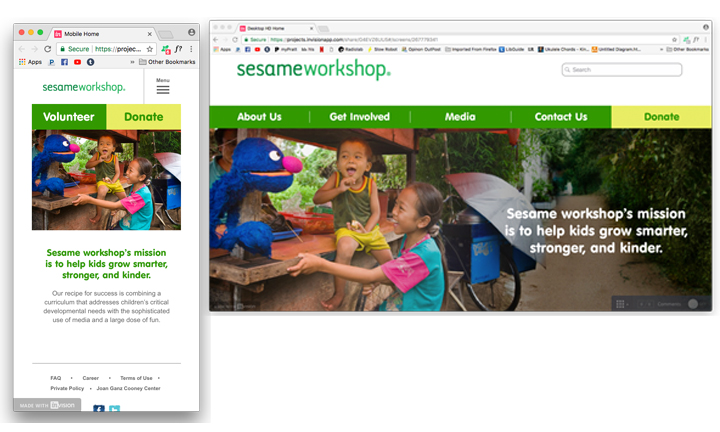The width and height of the screenshot is (720, 432).
Task: Go forward in Mobile Home browser window
Action: (x=34, y=49)
